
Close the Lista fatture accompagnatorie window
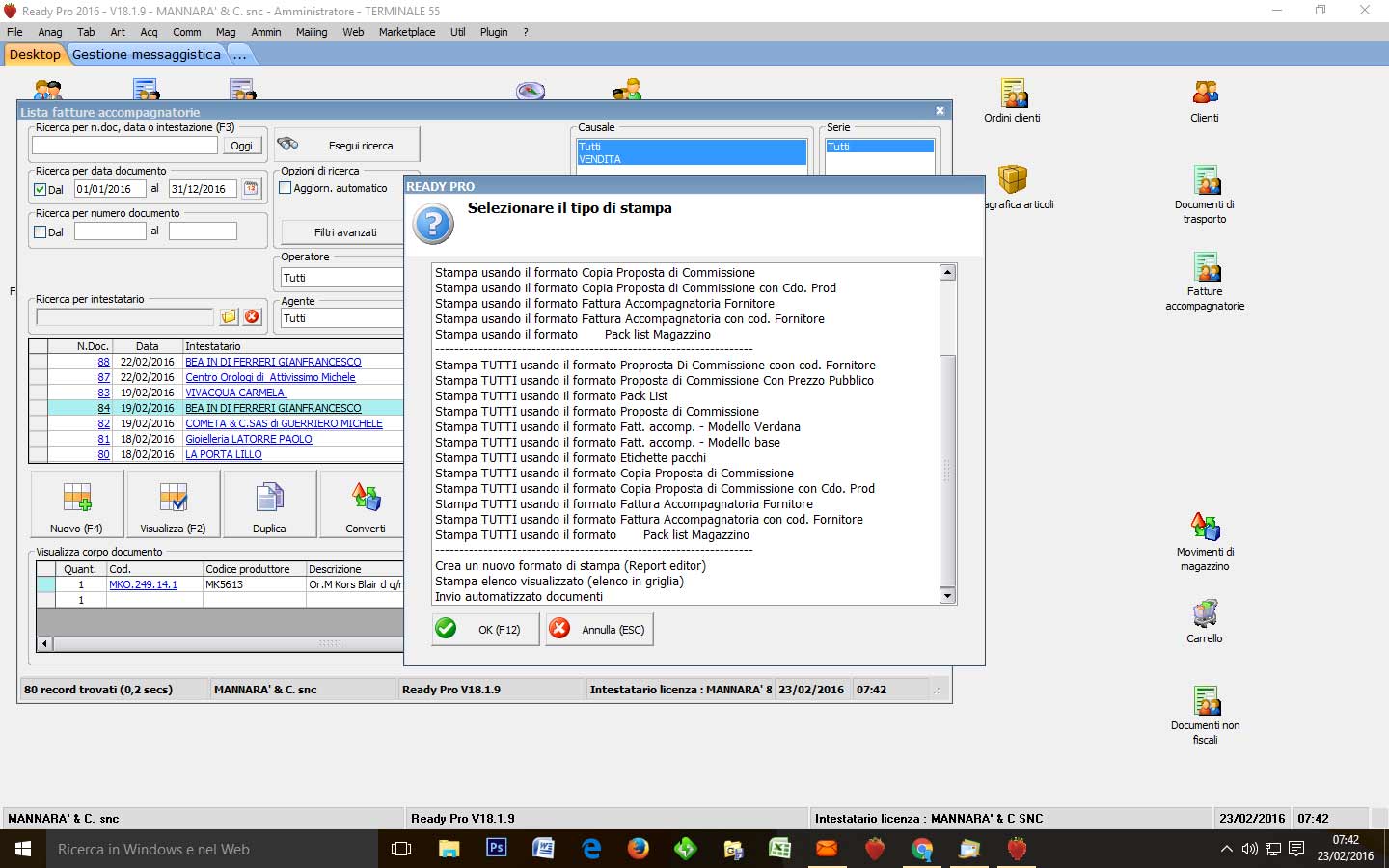(x=940, y=111)
